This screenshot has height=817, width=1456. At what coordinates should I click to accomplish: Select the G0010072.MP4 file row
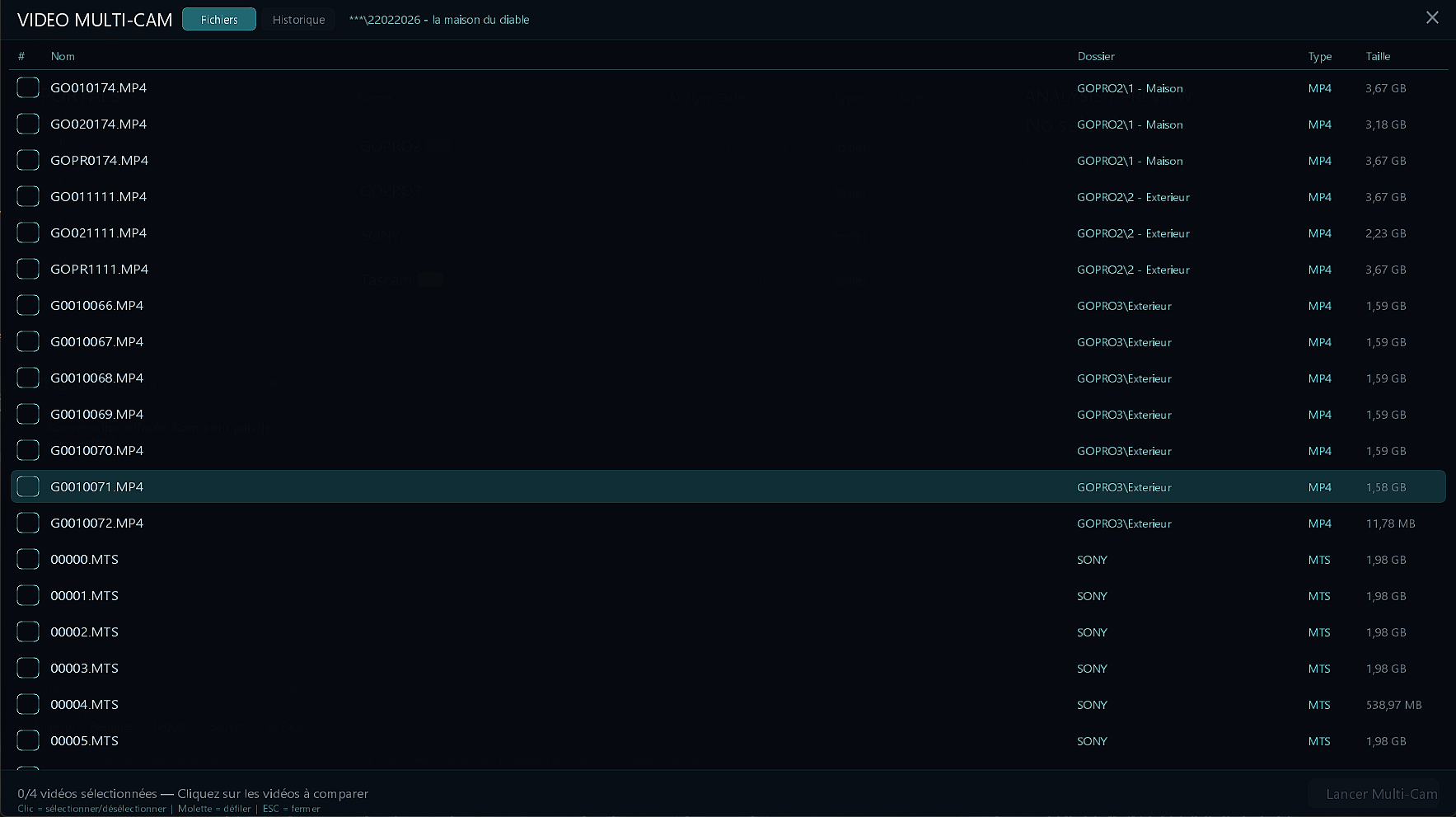click(x=97, y=524)
